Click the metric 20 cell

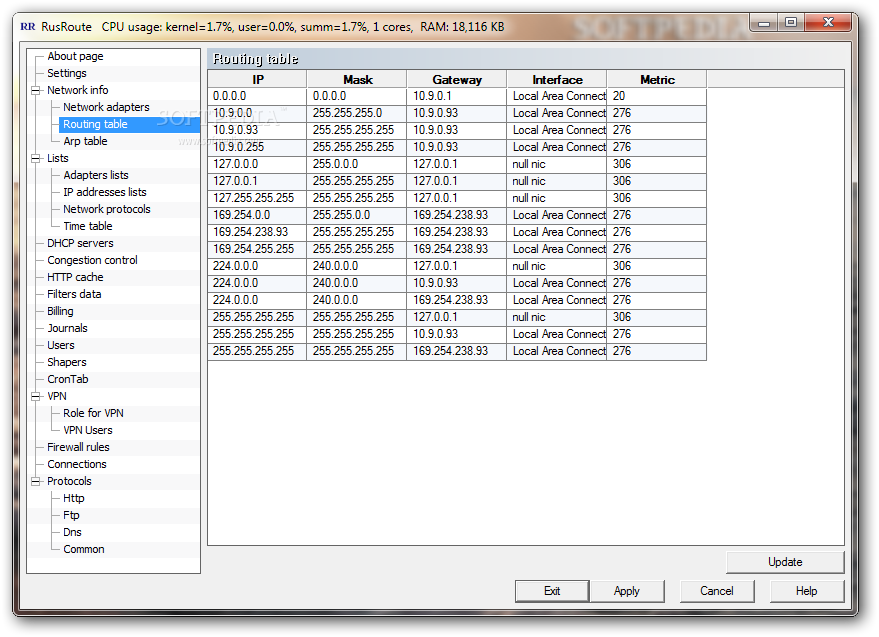[x=657, y=96]
